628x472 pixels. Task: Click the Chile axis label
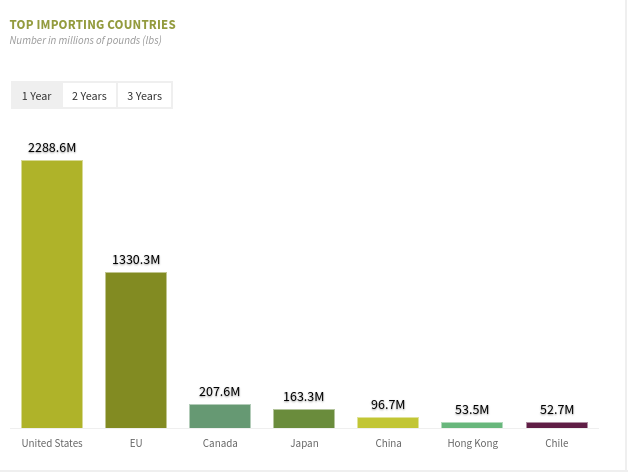pos(557,443)
